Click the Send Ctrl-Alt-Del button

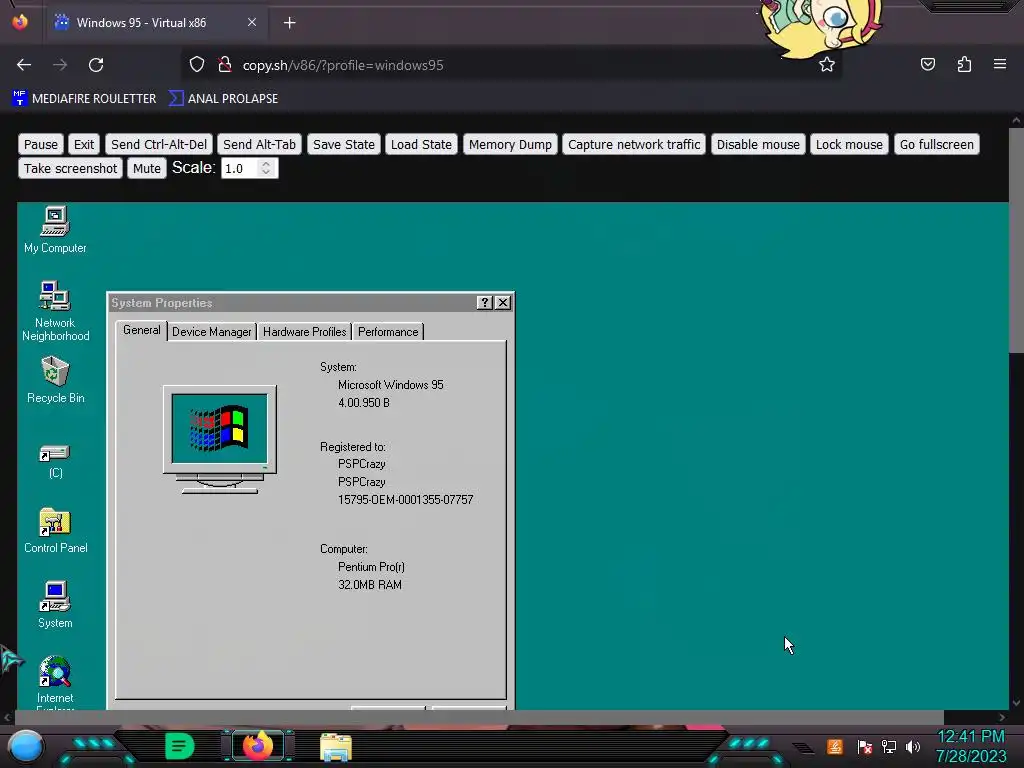tap(159, 144)
